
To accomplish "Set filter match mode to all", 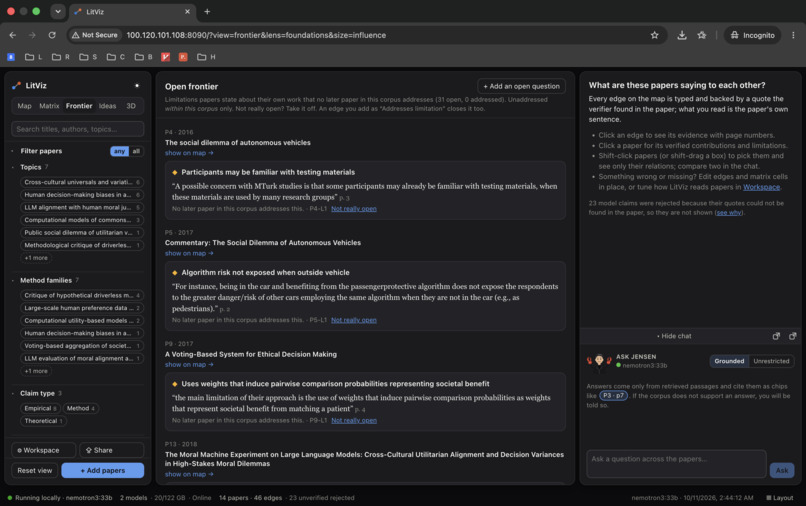I will coord(136,151).
